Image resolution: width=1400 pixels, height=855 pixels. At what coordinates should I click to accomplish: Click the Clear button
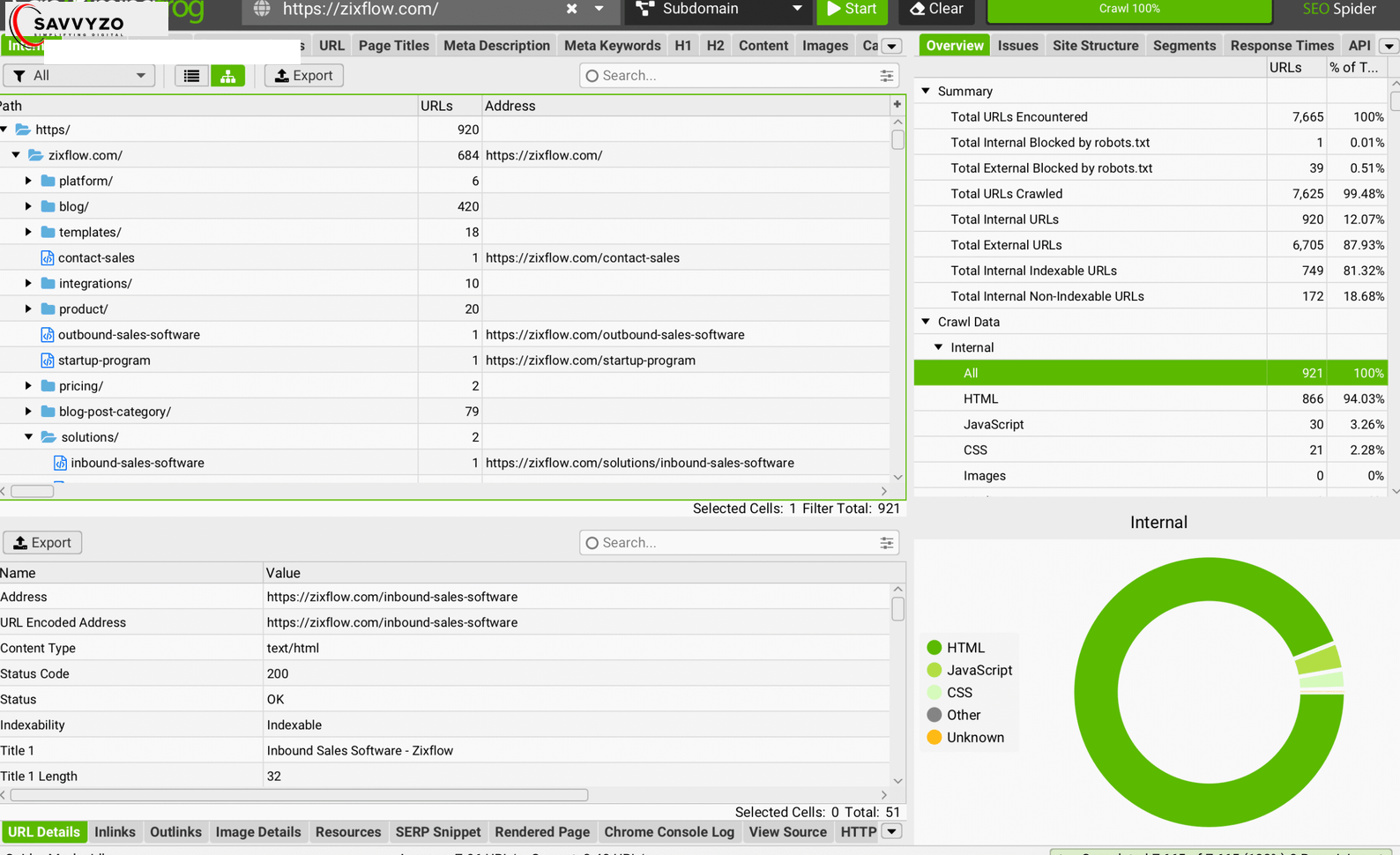(937, 10)
